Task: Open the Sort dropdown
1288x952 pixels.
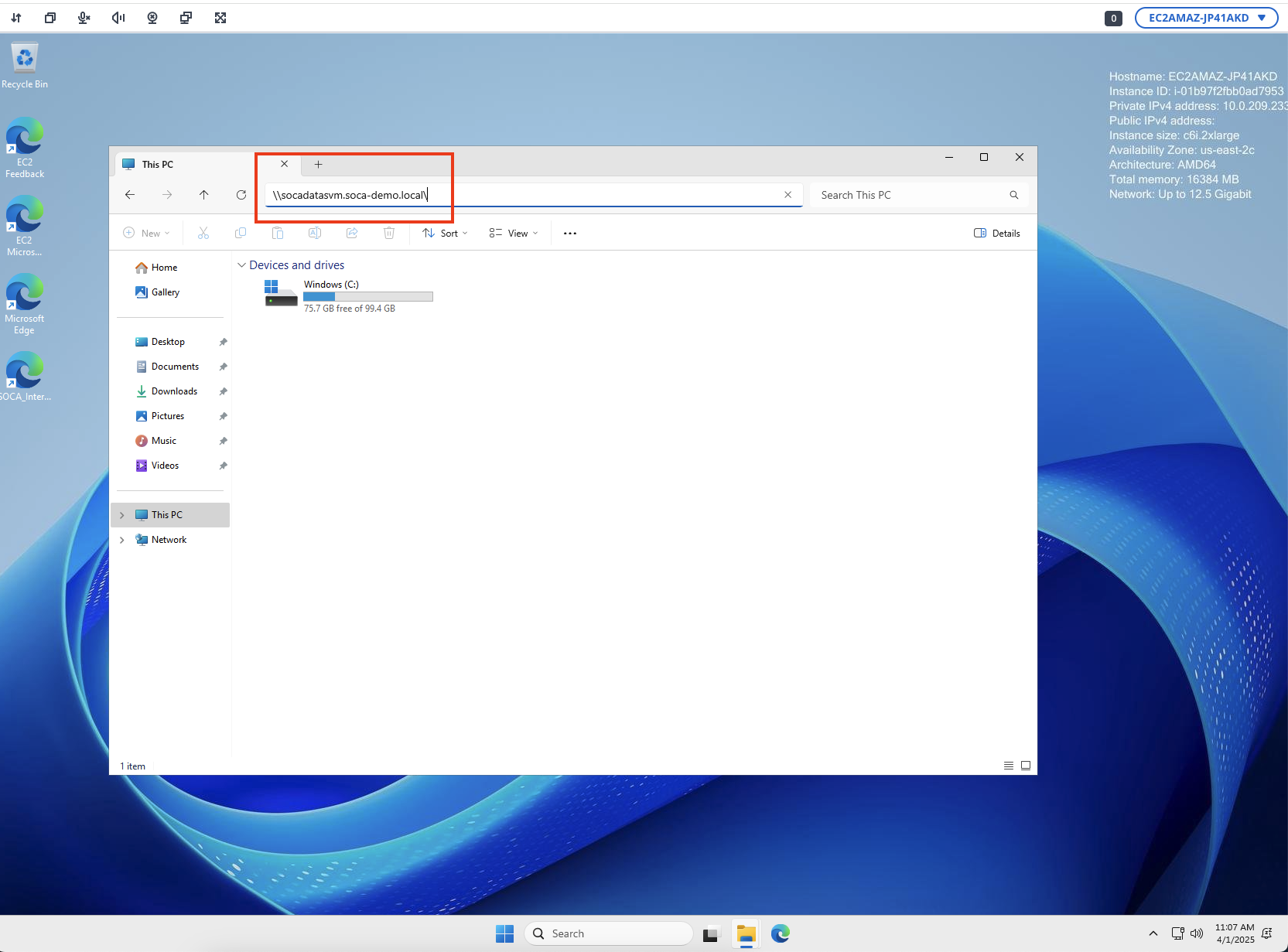Action: click(x=446, y=234)
